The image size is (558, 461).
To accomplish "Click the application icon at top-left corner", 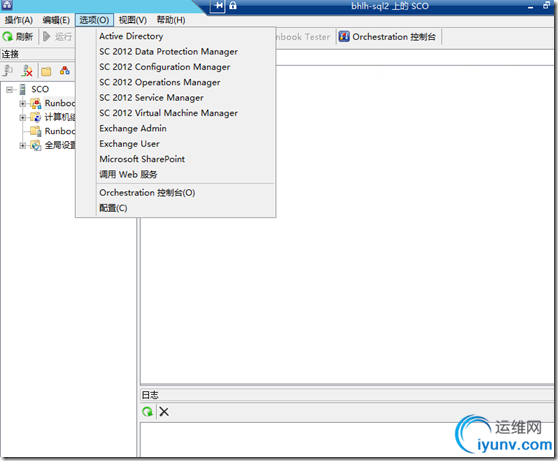I will [7, 5].
